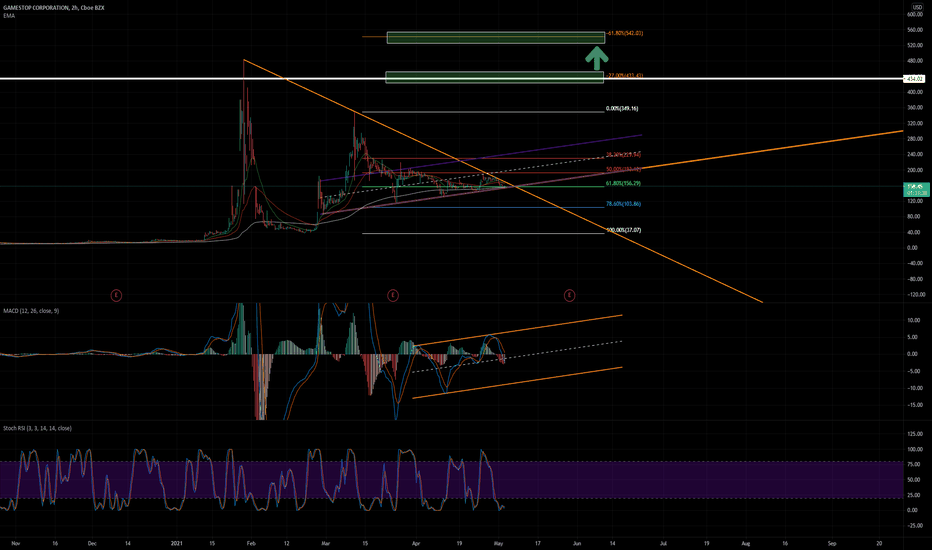Viewport: 932px width, 550px height.
Task: Select the 100.00%(37.07) Fibonacci label
Action: pyautogui.click(x=624, y=230)
